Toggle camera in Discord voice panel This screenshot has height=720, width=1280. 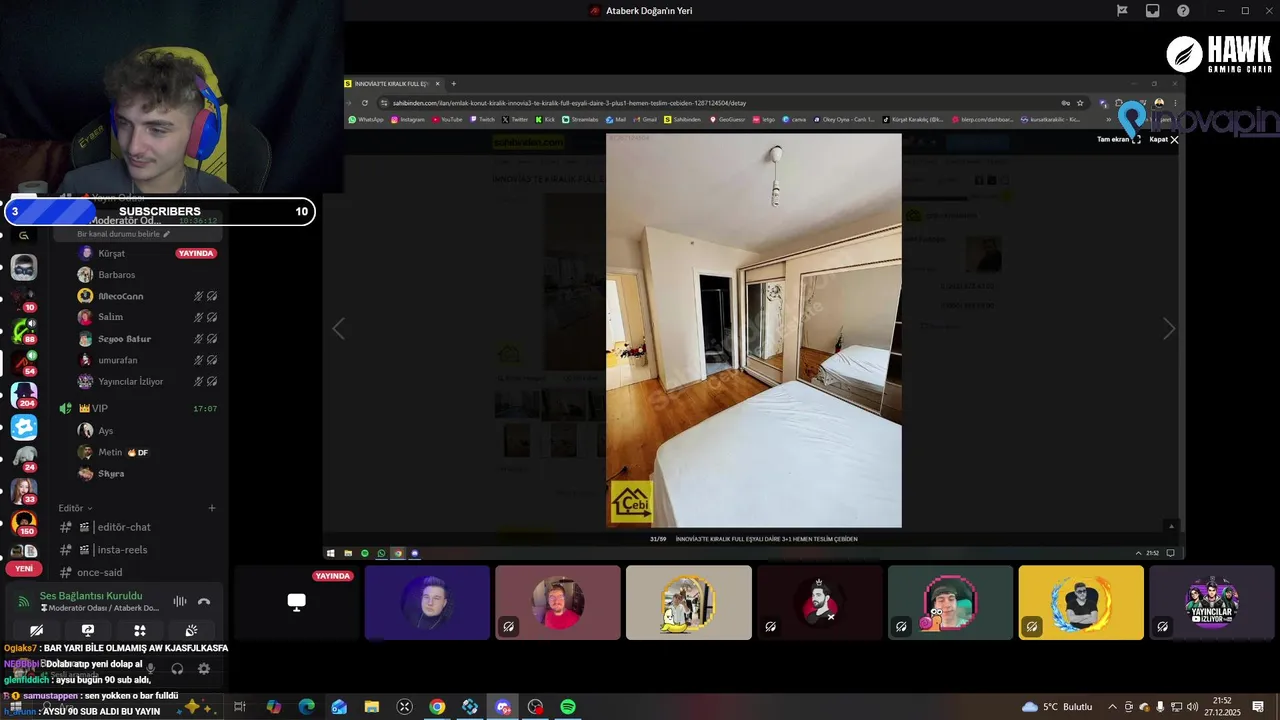tap(36, 631)
